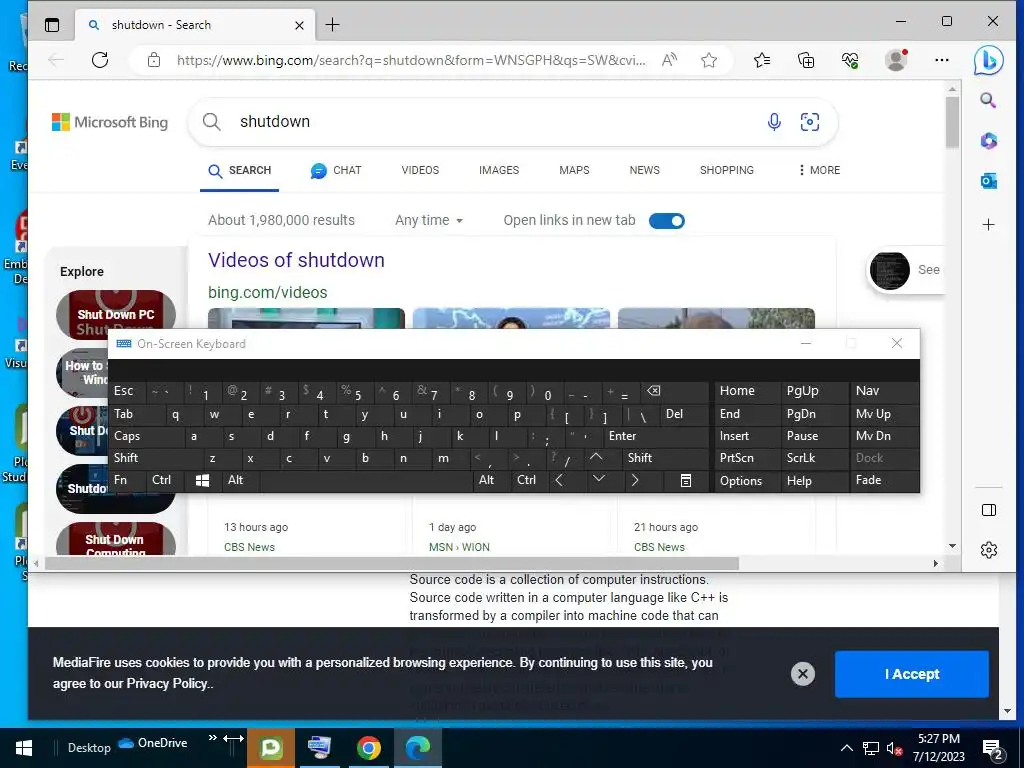Toggle the split screen icon in sidebar
The image size is (1024, 768).
[x=989, y=510]
